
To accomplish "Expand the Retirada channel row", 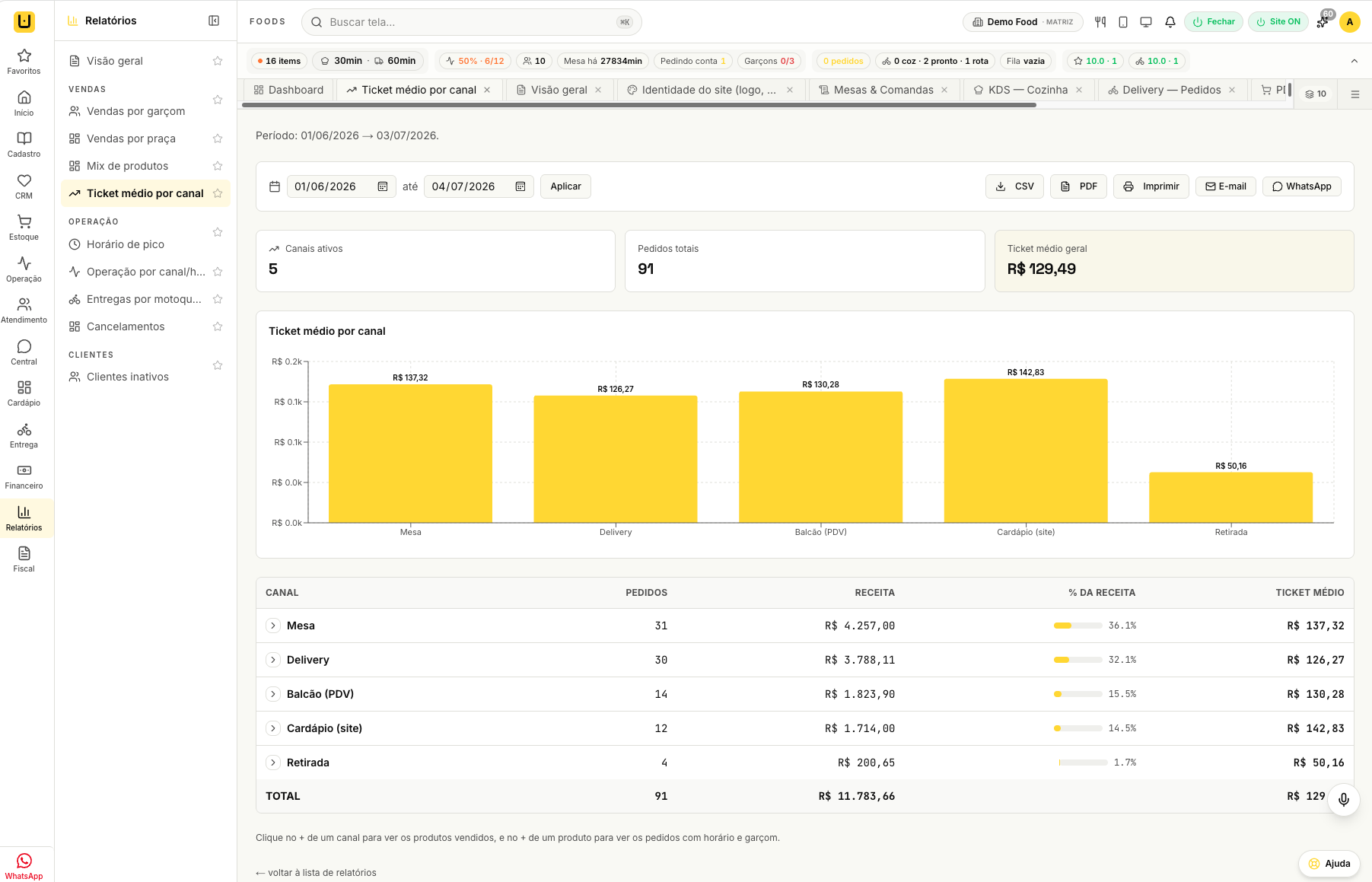I will coord(273,763).
